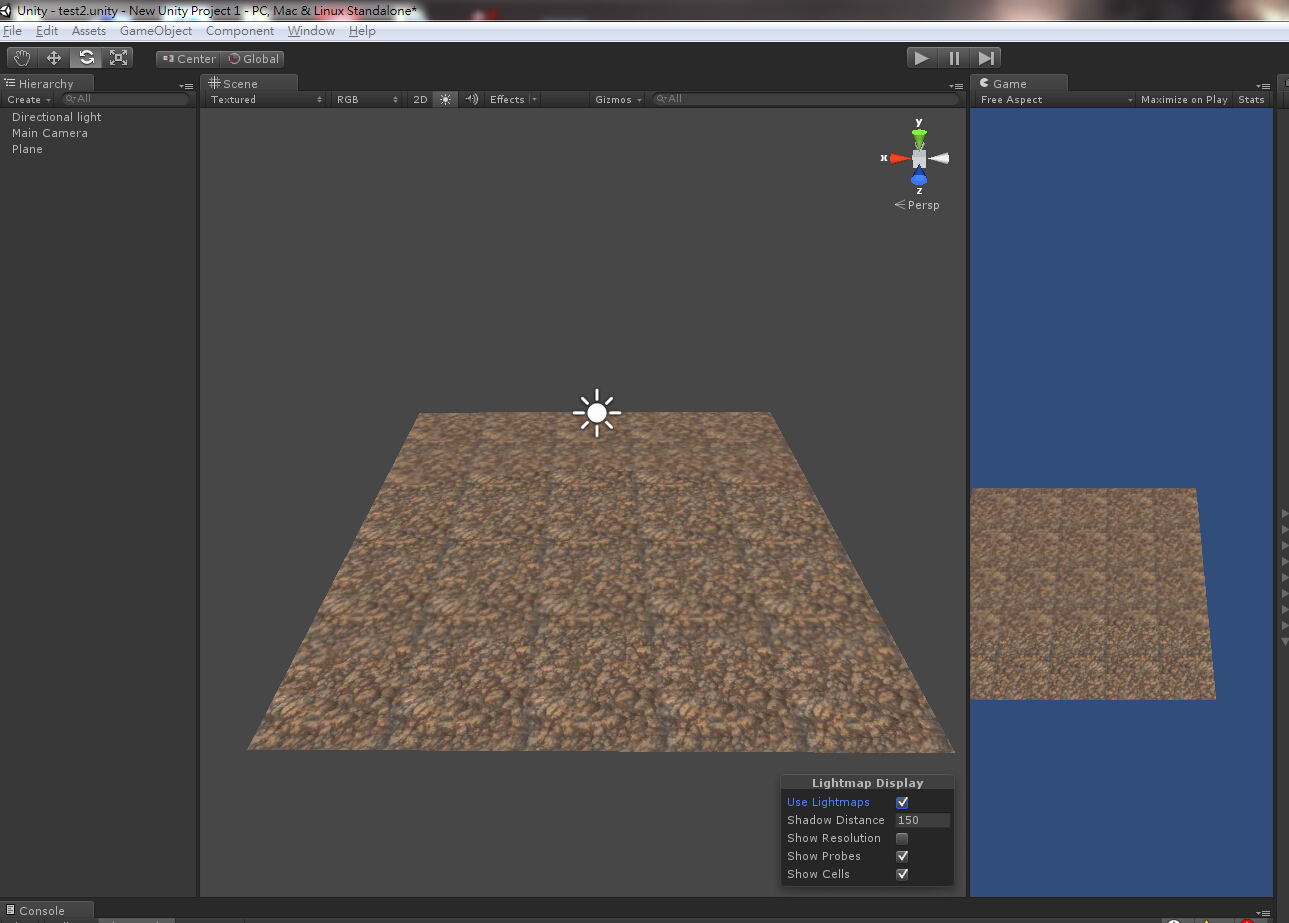
Task: Uncheck the Show Cells checkbox
Action: [x=902, y=874]
